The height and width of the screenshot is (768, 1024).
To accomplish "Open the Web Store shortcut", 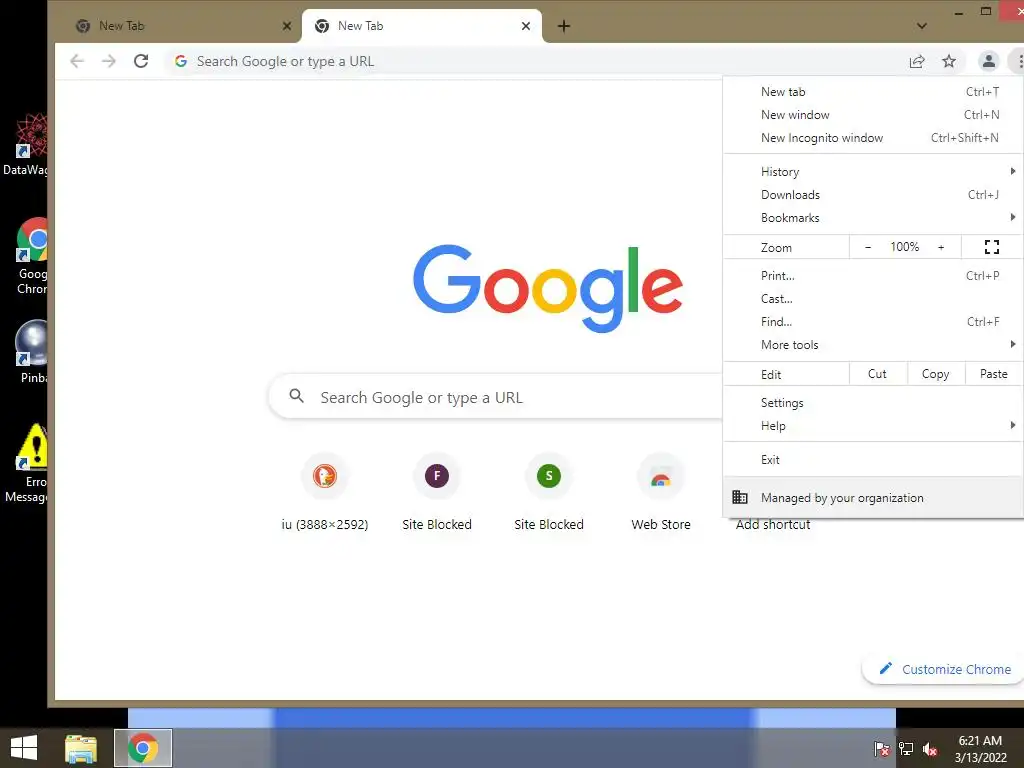I will (661, 491).
